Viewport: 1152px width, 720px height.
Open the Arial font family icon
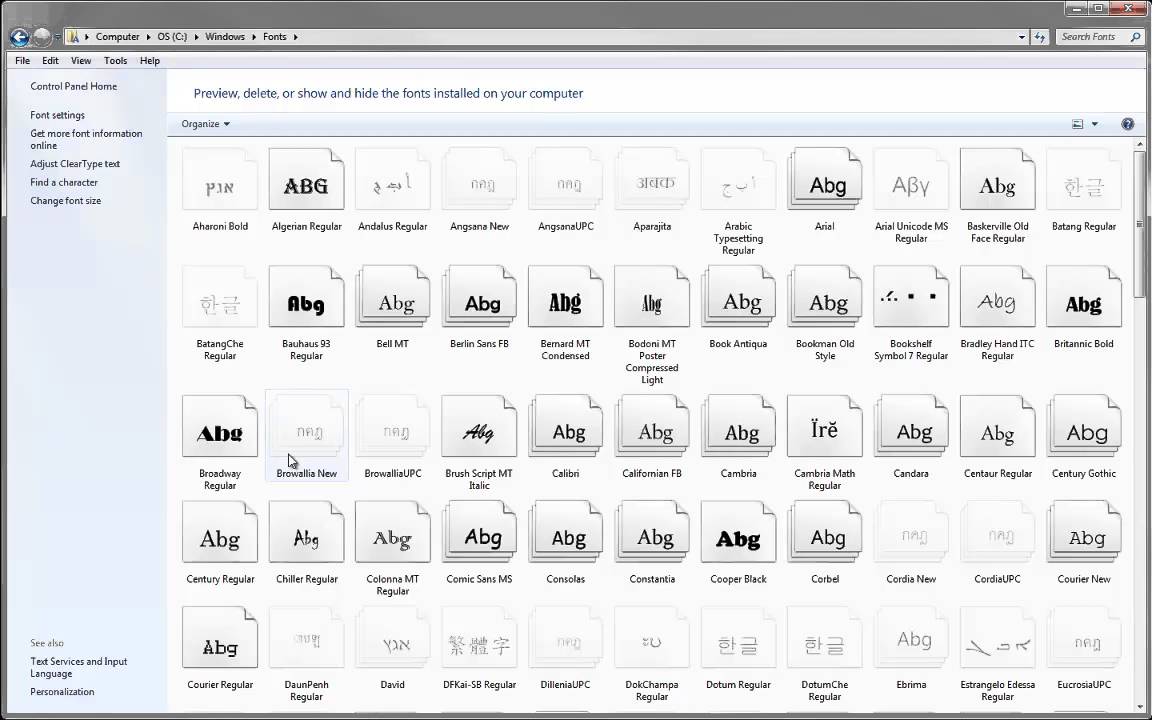pyautogui.click(x=824, y=179)
